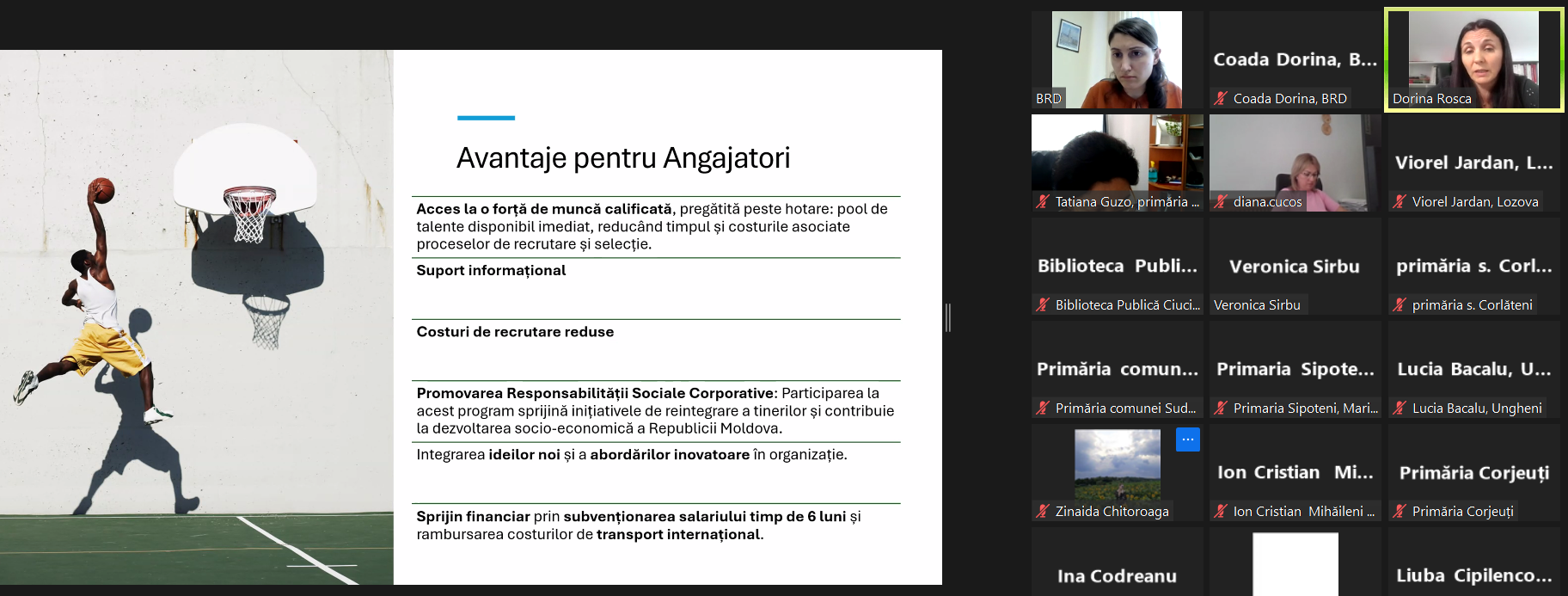Click muted mic icon for Biblioteca Publică
The width and height of the screenshot is (1568, 596).
pyautogui.click(x=1043, y=304)
